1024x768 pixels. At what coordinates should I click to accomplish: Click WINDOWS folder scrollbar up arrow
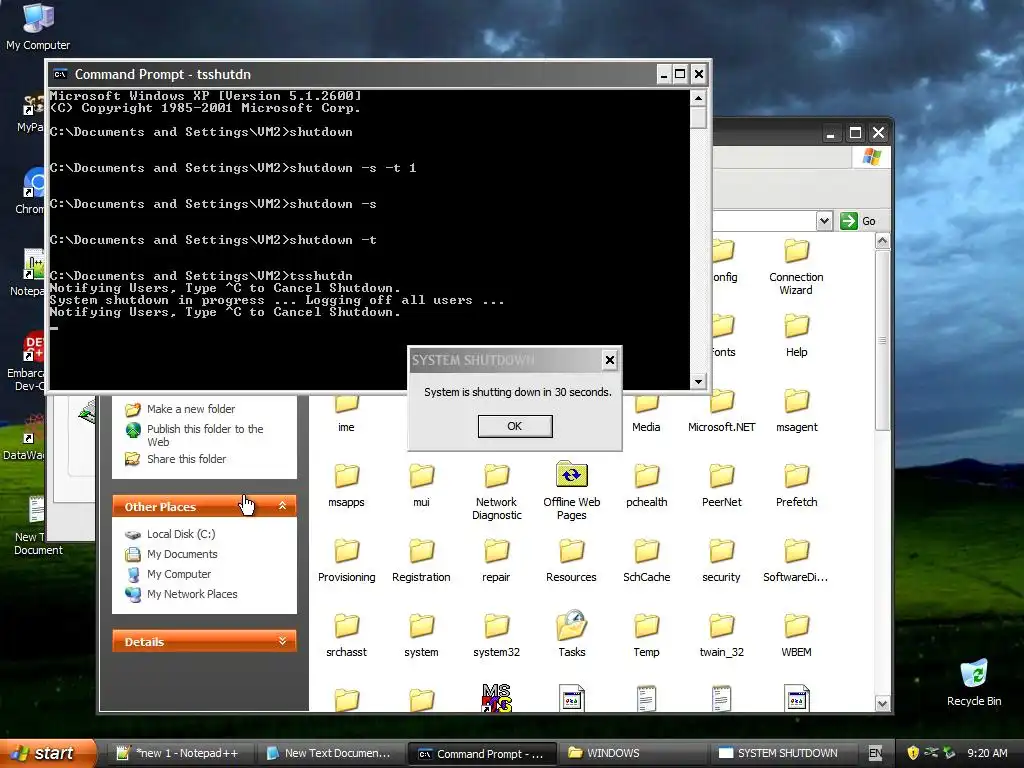(x=882, y=241)
